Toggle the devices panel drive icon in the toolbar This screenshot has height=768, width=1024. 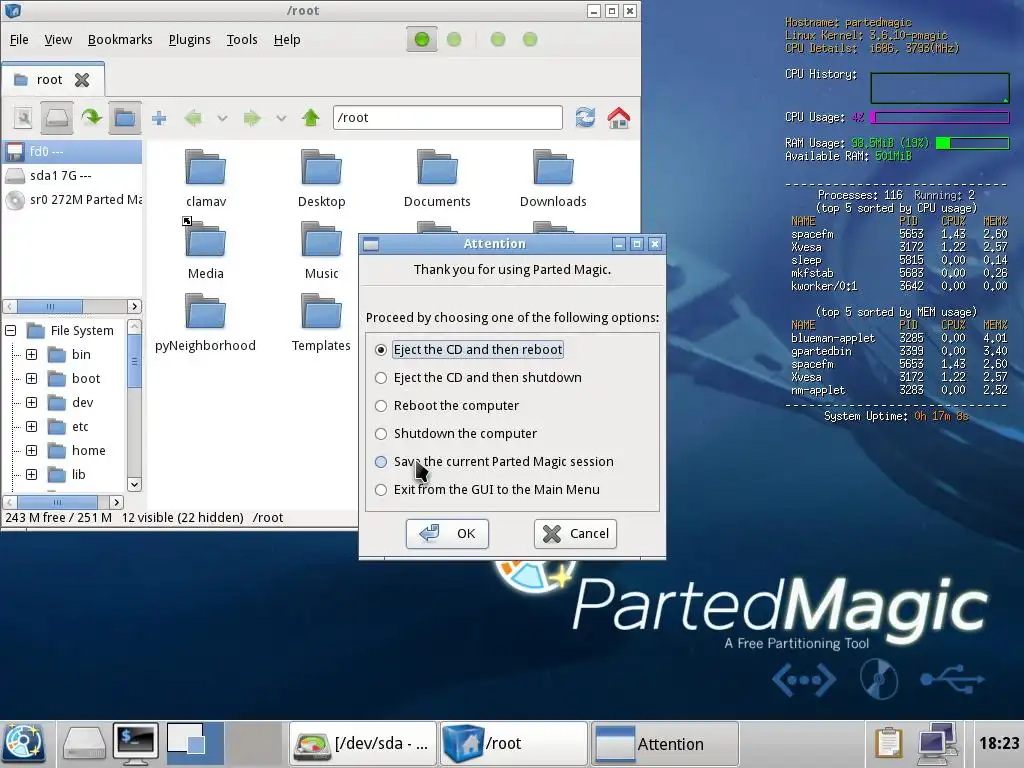click(57, 118)
